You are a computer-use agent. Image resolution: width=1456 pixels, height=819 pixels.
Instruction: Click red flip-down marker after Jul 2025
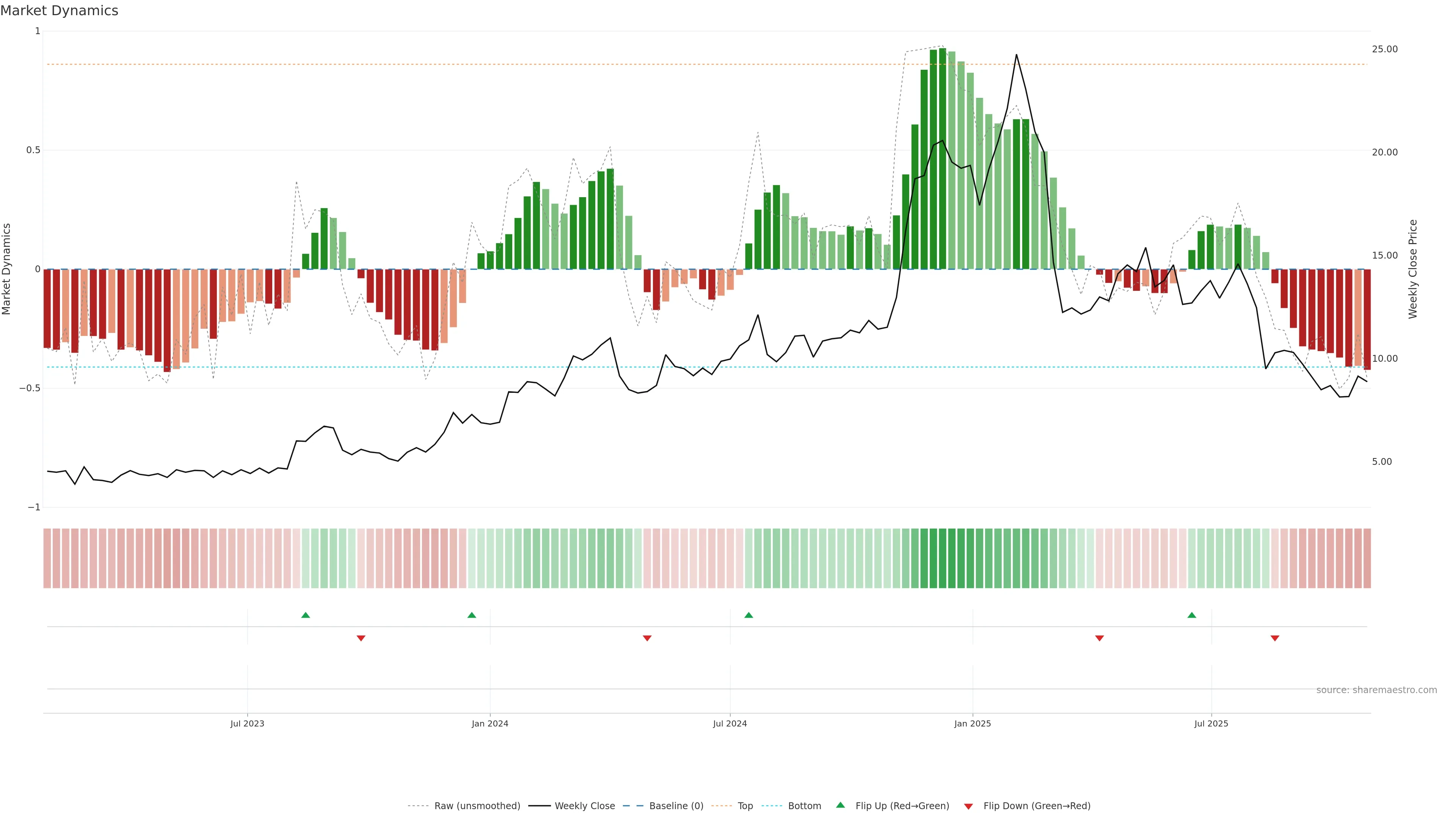pos(1275,638)
